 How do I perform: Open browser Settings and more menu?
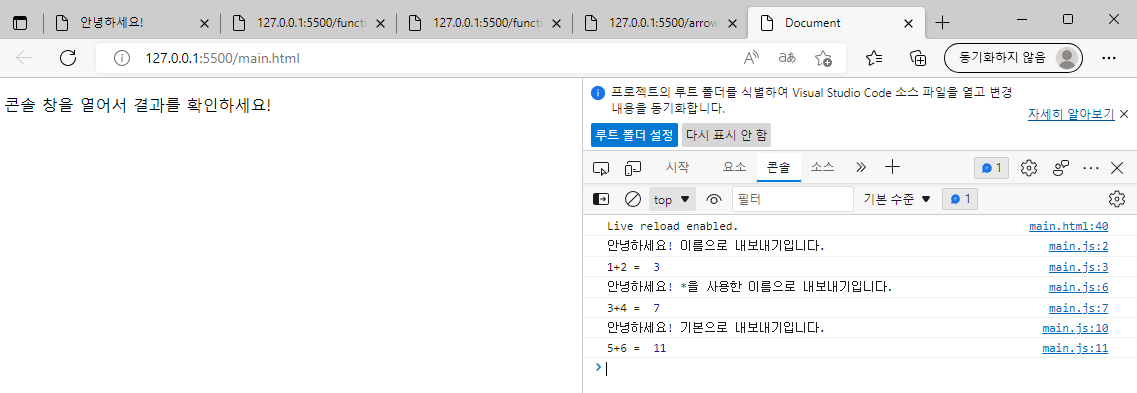pos(1109,58)
